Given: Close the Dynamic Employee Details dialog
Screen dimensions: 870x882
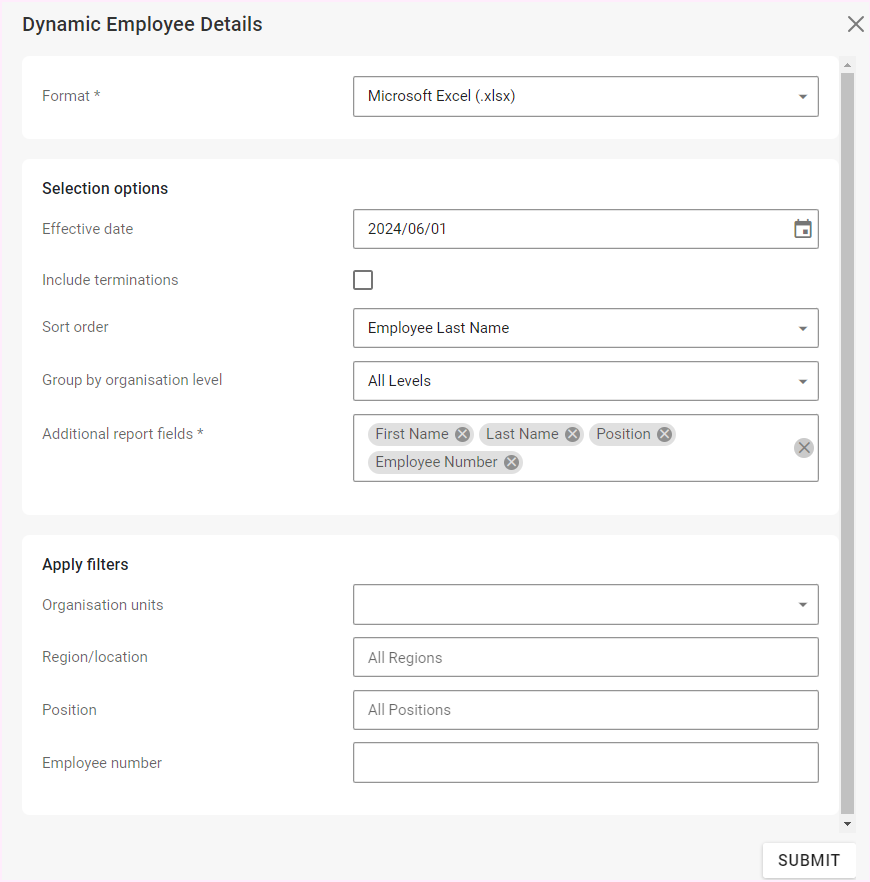Looking at the screenshot, I should click(855, 24).
